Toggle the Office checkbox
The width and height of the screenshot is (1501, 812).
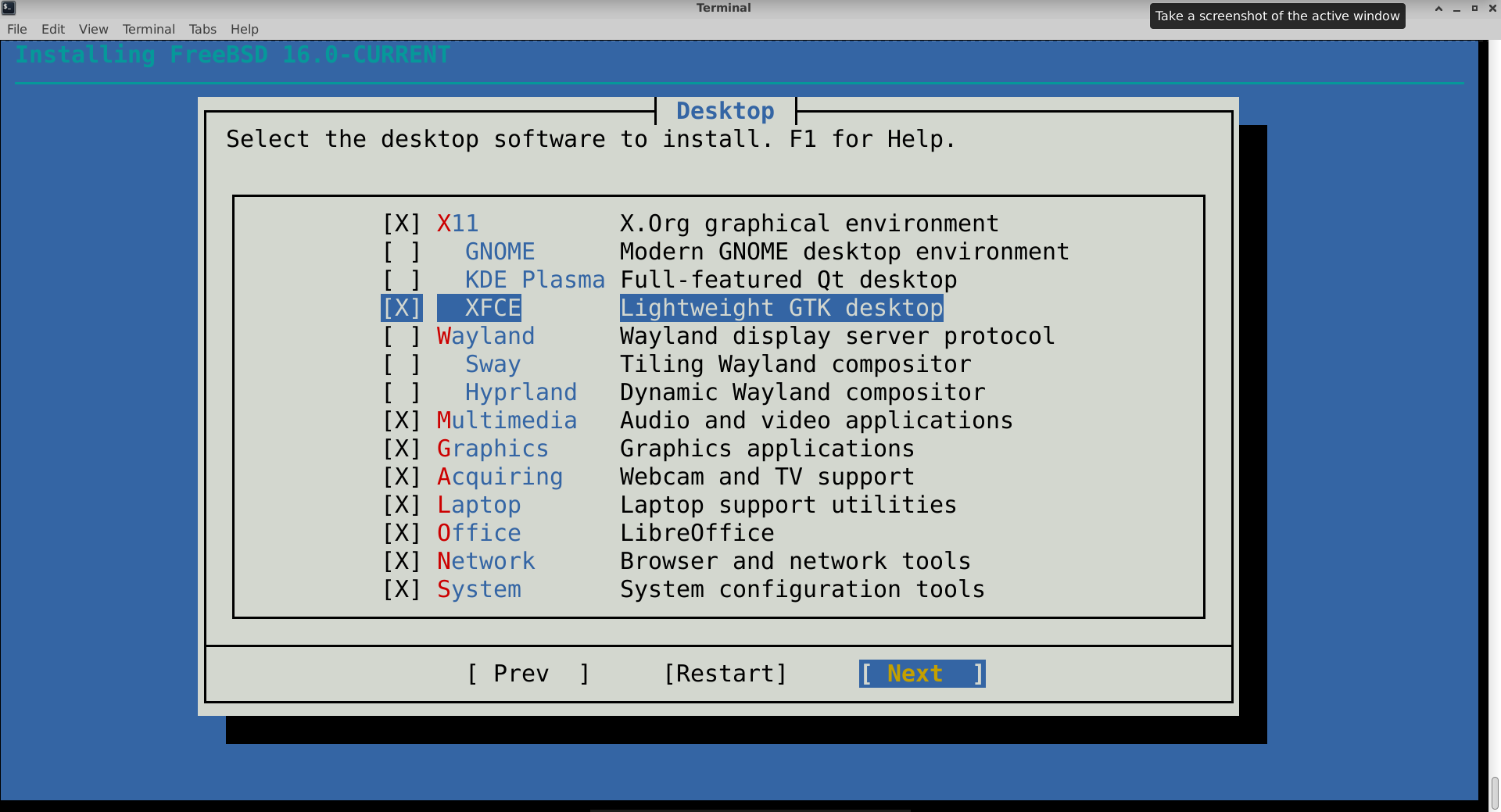402,533
